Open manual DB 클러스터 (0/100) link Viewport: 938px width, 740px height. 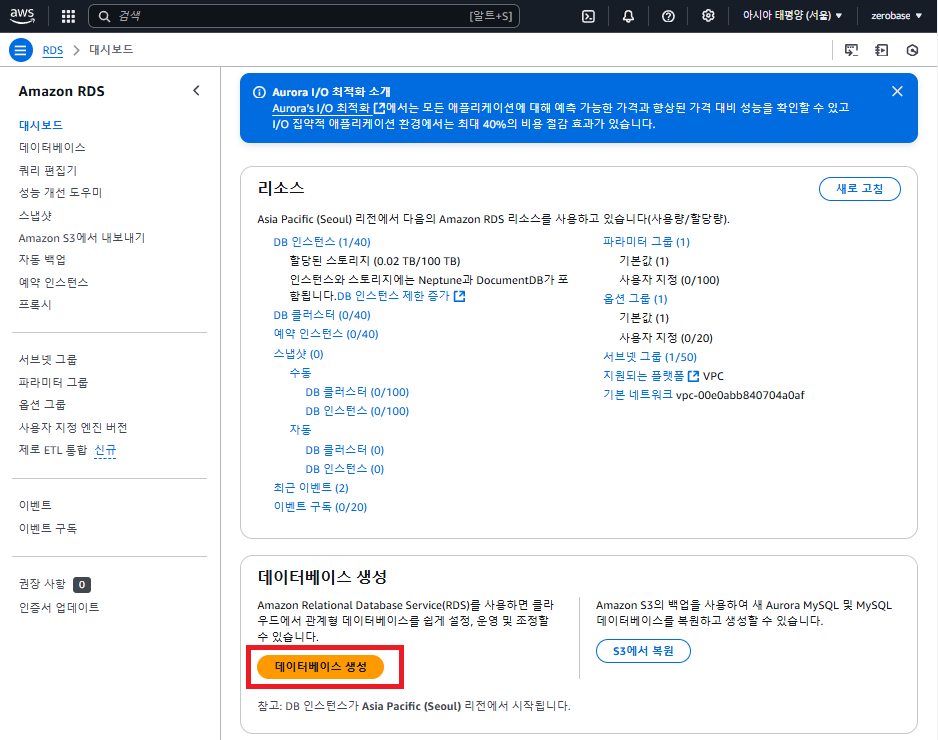click(357, 392)
